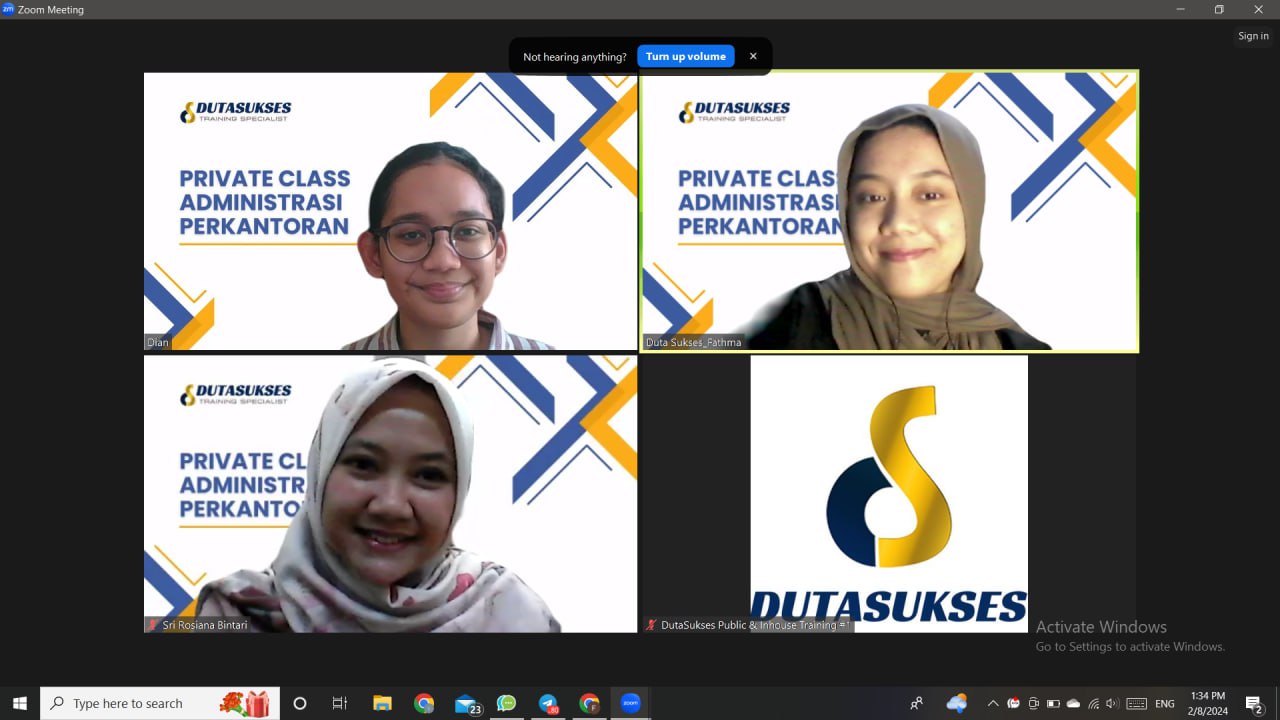The image size is (1280, 720).
Task: Open the weather widget in the taskbar
Action: point(957,703)
